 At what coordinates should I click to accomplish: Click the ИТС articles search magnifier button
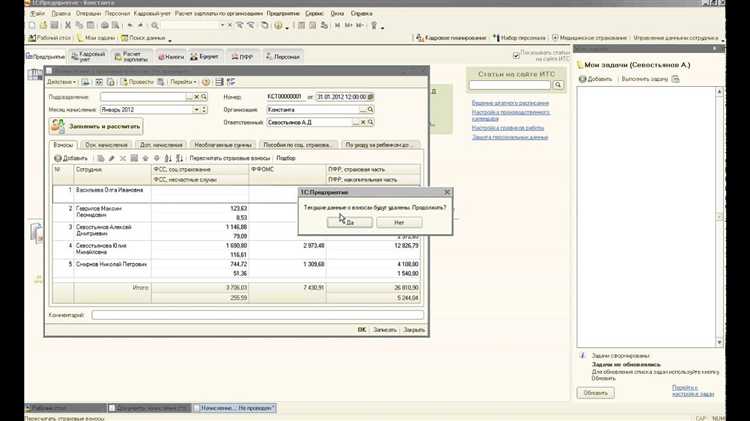558,85
